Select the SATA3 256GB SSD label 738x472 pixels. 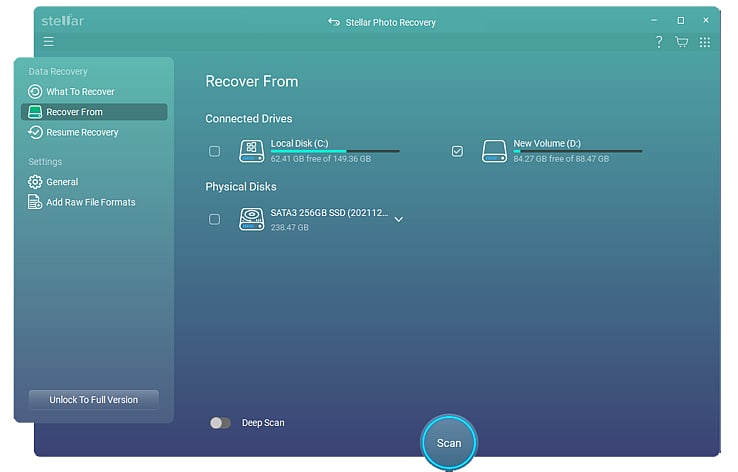pos(329,213)
